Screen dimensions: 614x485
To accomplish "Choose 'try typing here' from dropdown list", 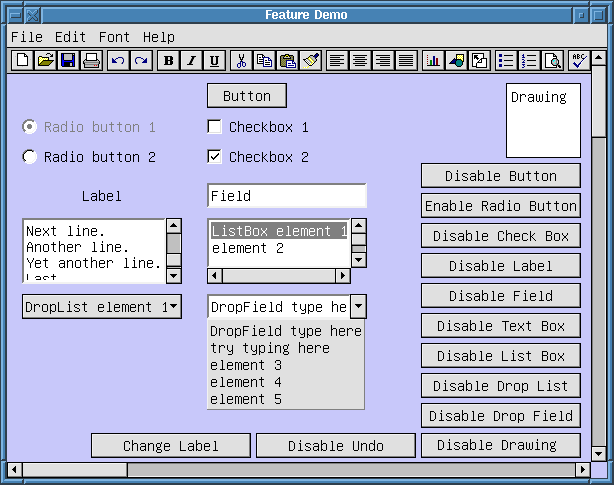I will tap(285, 348).
